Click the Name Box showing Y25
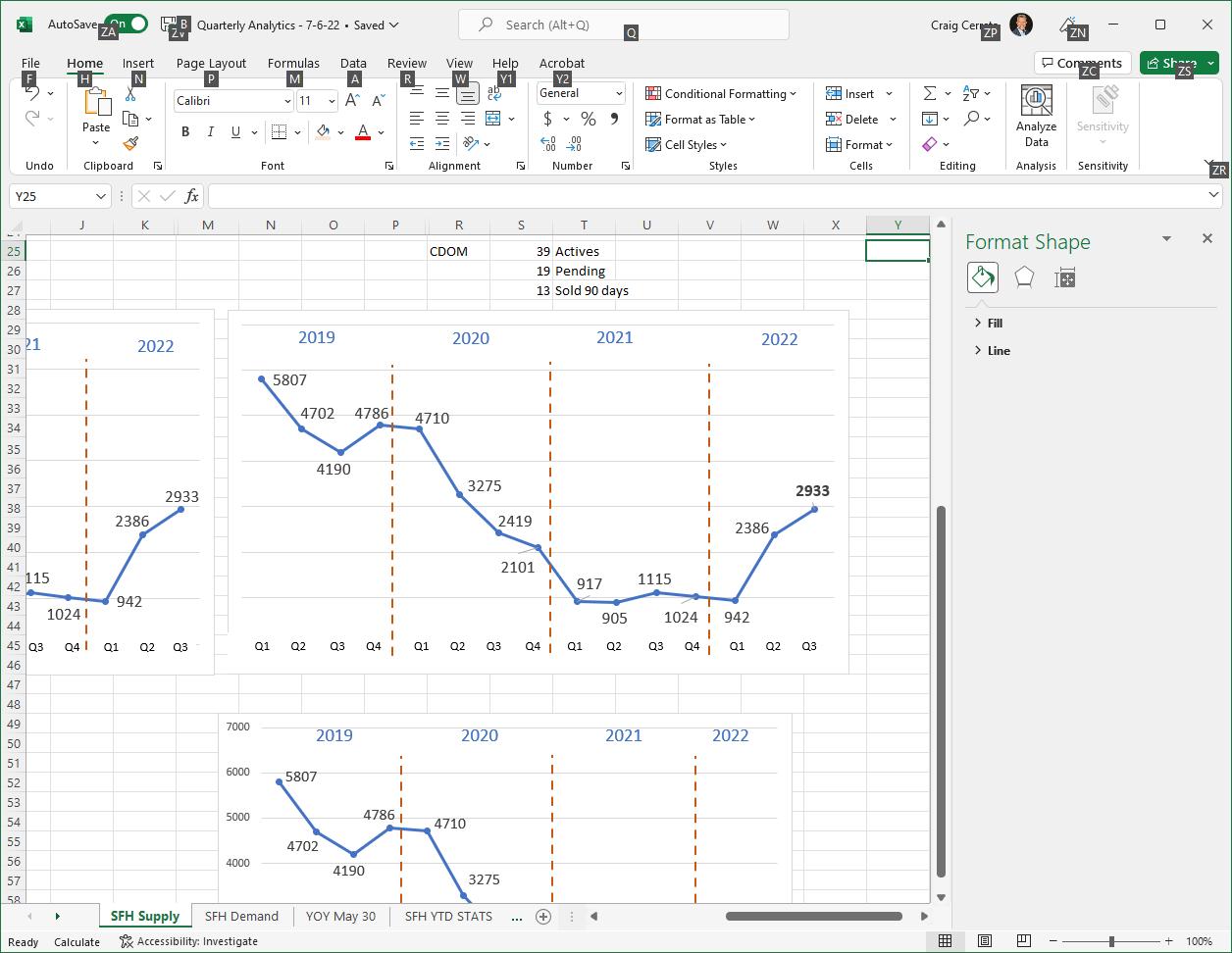Screen dimensions: 1232x953 click(61, 196)
